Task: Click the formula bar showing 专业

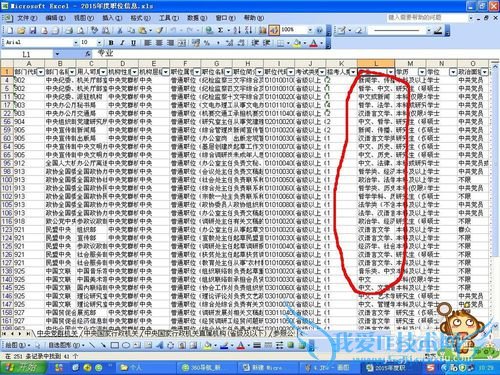Action: click(x=297, y=53)
